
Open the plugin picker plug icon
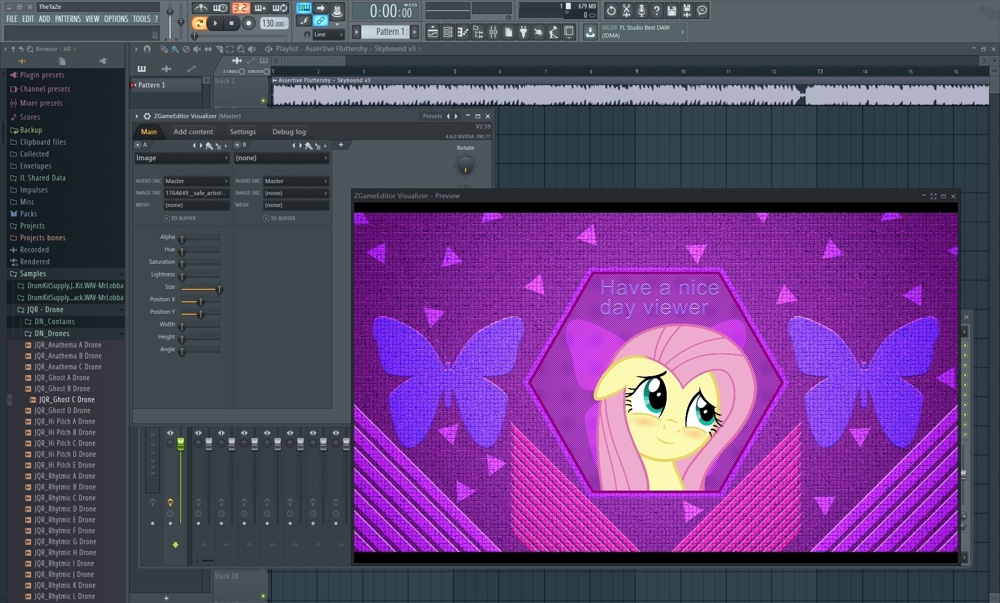[x=523, y=32]
